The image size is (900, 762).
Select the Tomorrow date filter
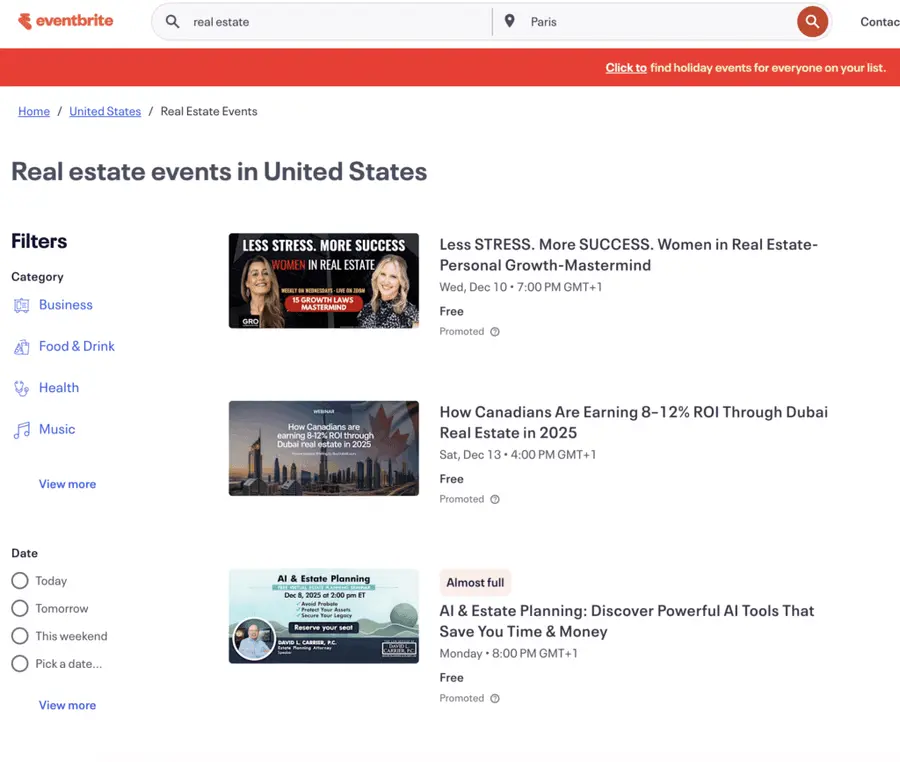19,608
